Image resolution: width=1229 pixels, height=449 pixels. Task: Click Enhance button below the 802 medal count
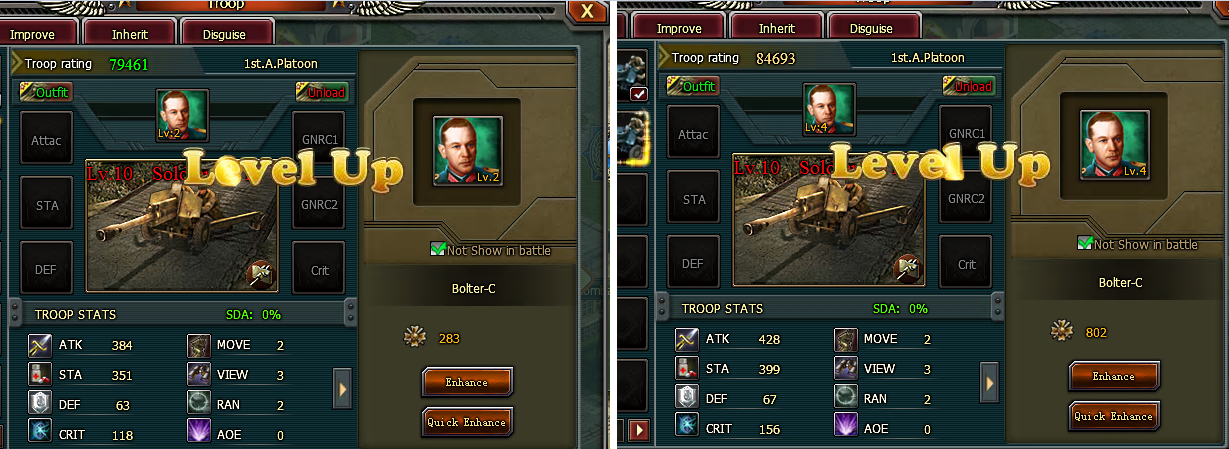pos(1114,376)
